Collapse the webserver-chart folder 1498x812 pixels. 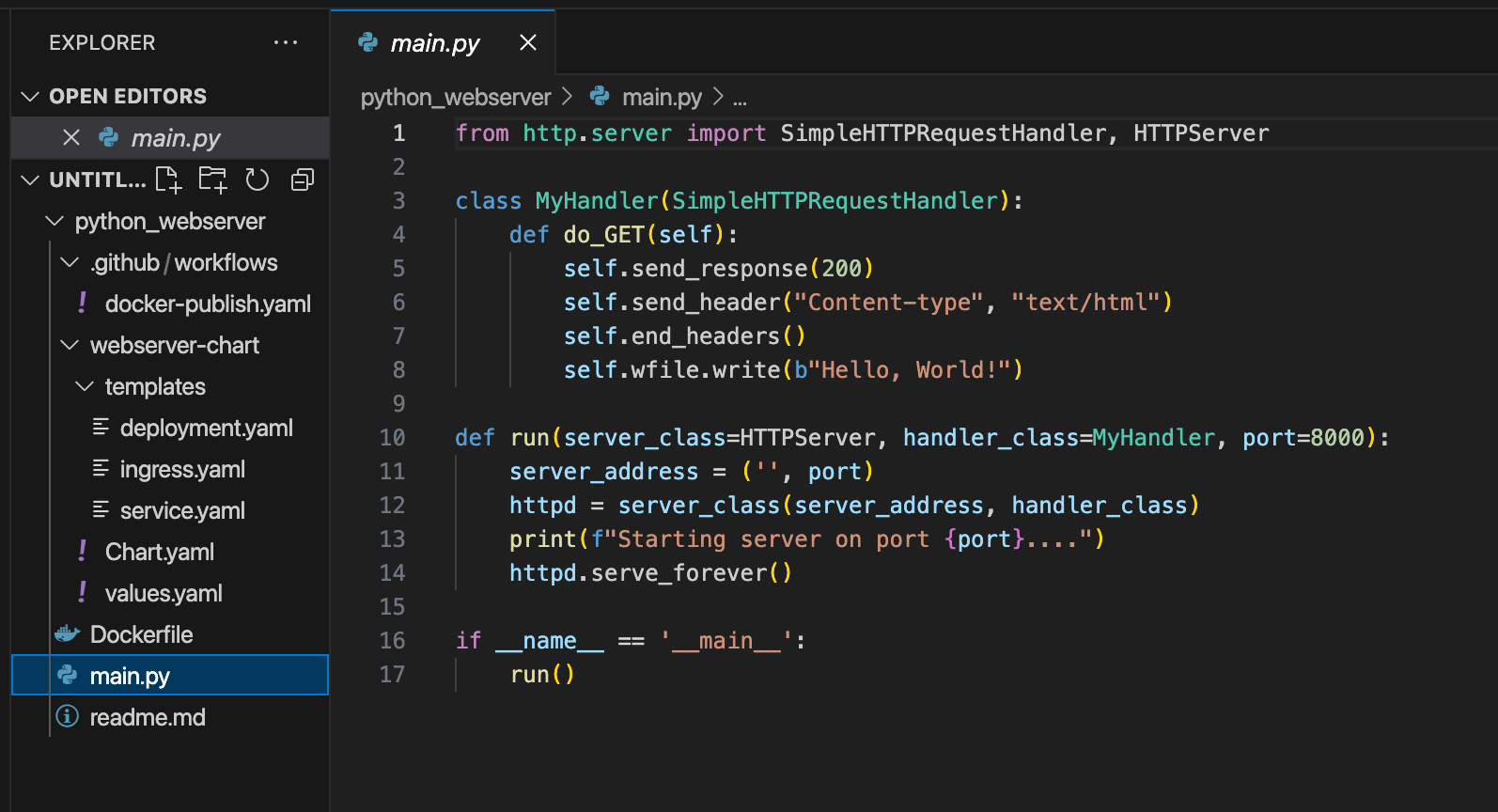[70, 345]
